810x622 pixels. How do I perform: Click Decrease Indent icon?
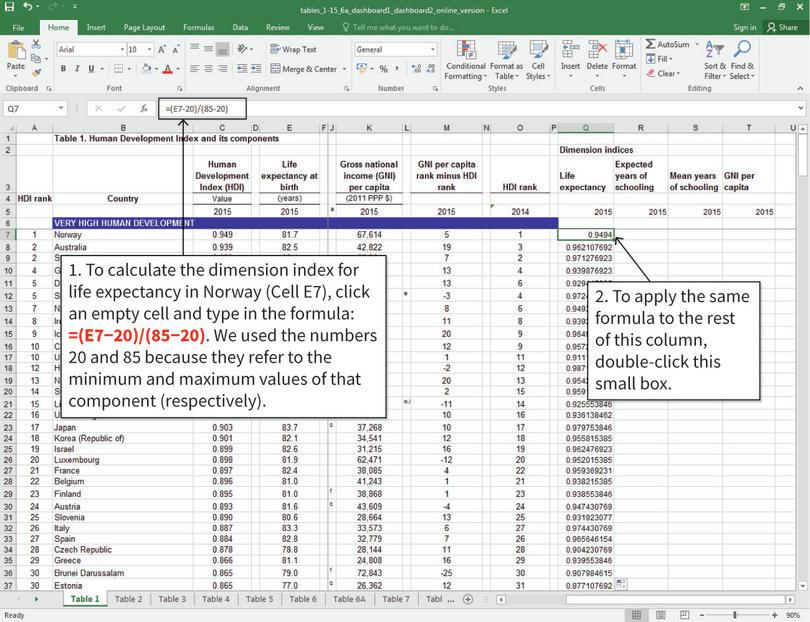coord(242,69)
